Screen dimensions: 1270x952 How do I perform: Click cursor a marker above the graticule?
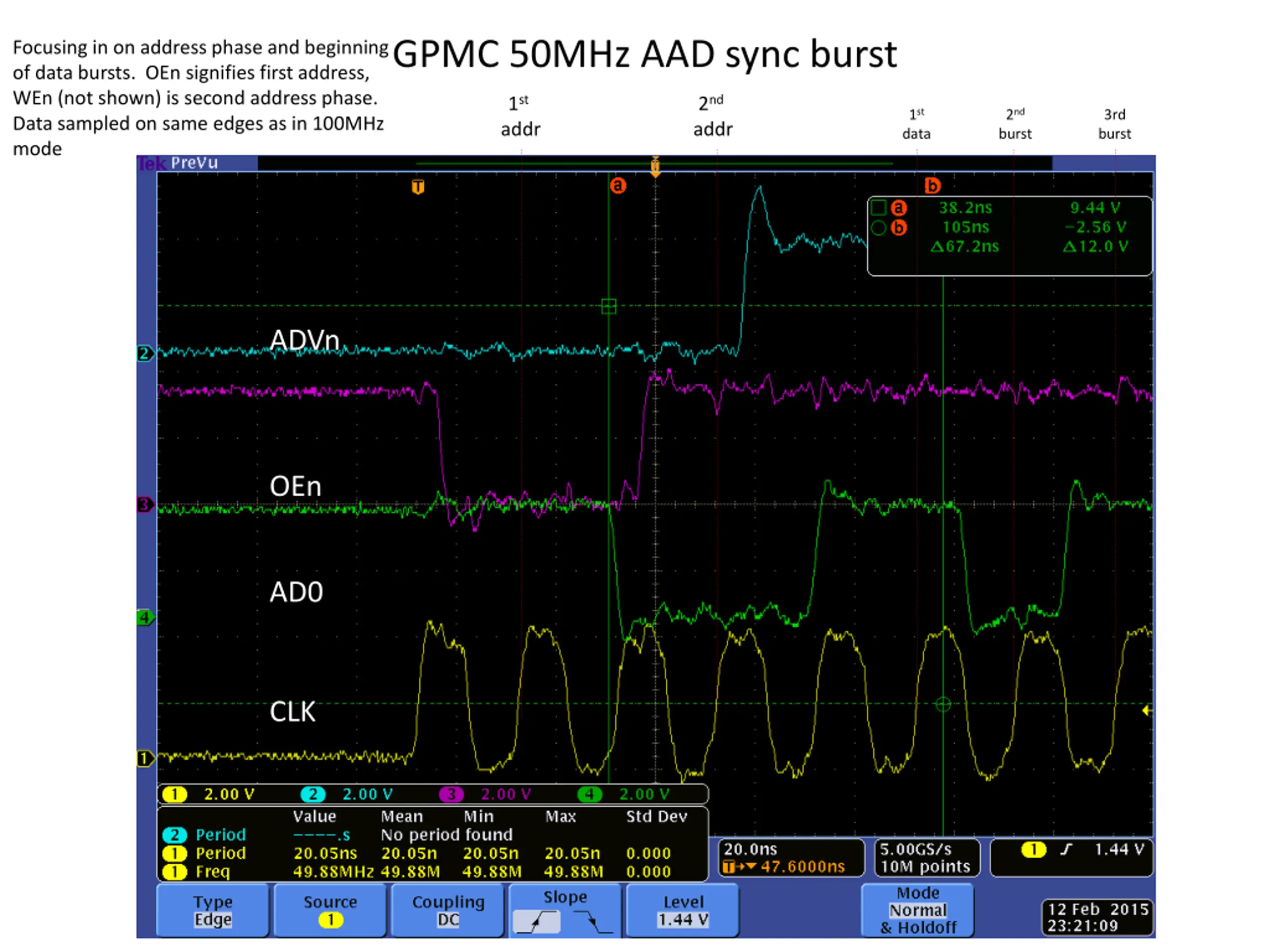[618, 186]
